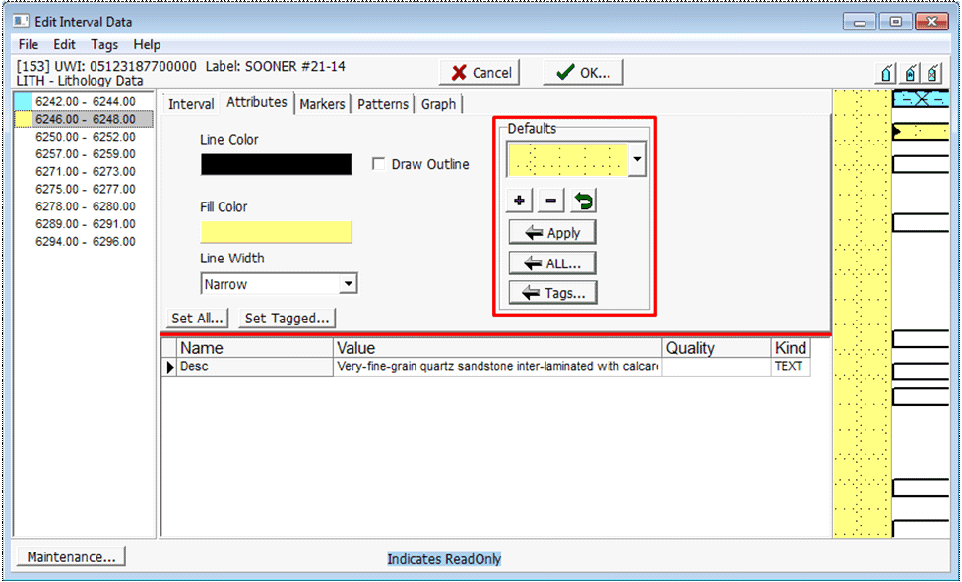Click the plus icon to add a default

coord(519,201)
